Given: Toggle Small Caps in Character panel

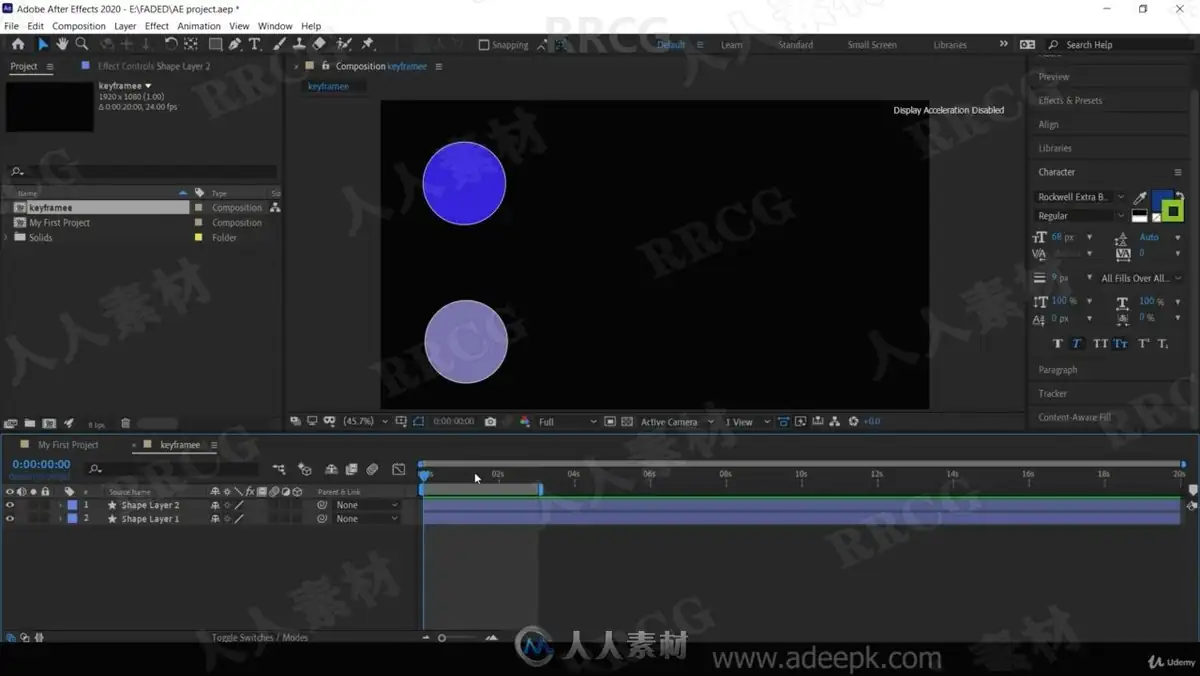Looking at the screenshot, I should point(1121,343).
